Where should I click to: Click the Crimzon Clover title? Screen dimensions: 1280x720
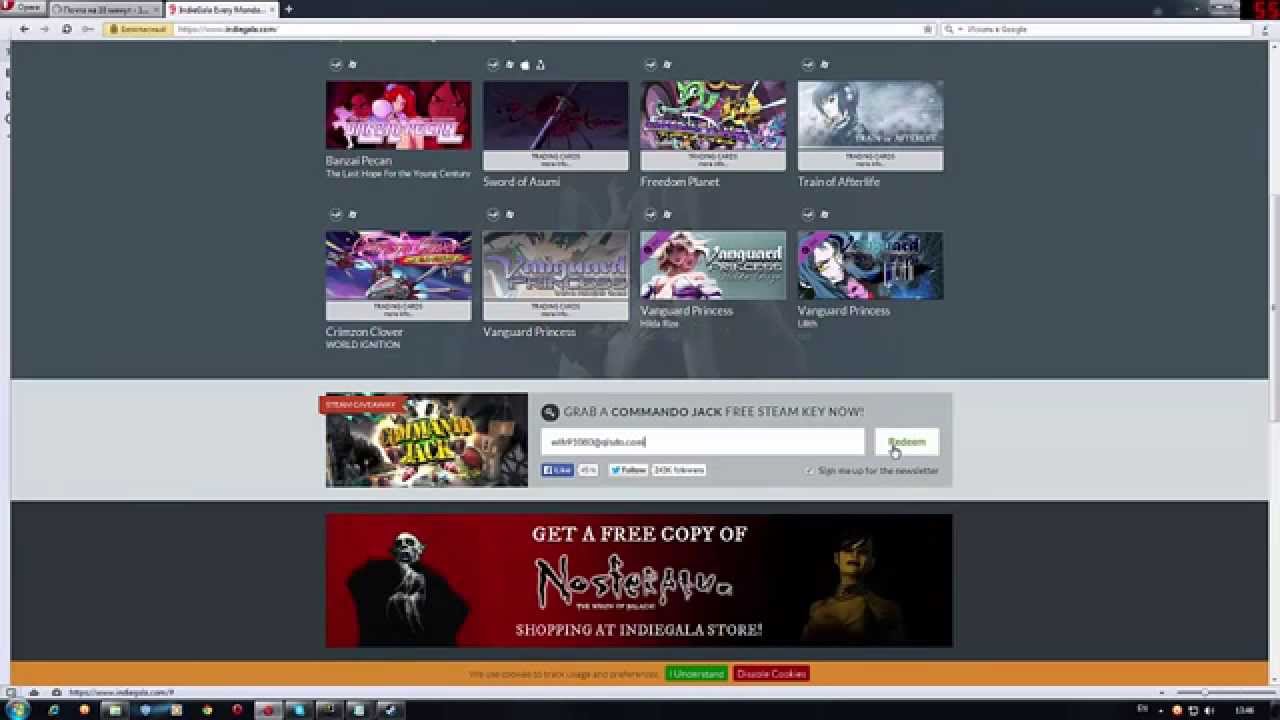(x=364, y=332)
